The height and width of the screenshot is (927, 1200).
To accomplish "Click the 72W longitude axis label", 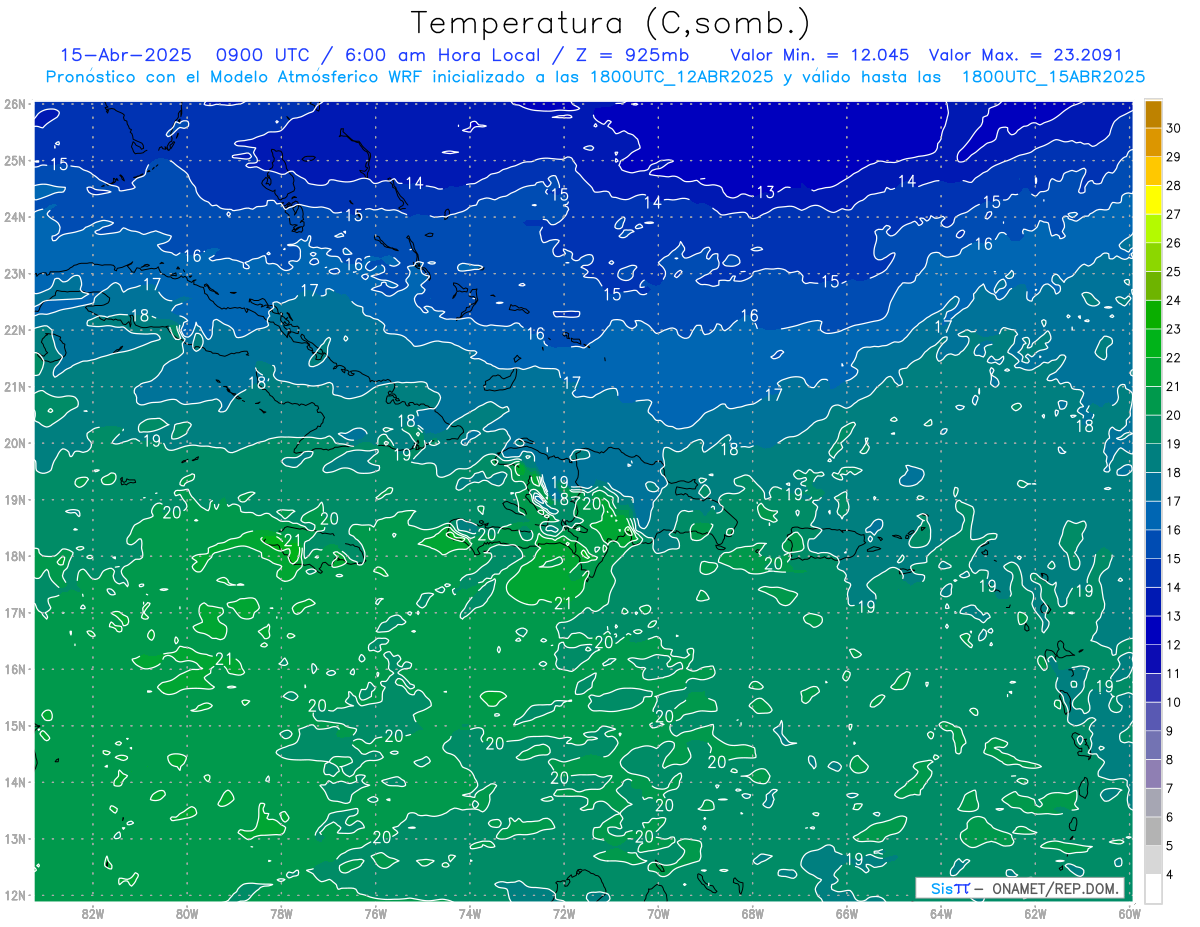I will point(564,913).
